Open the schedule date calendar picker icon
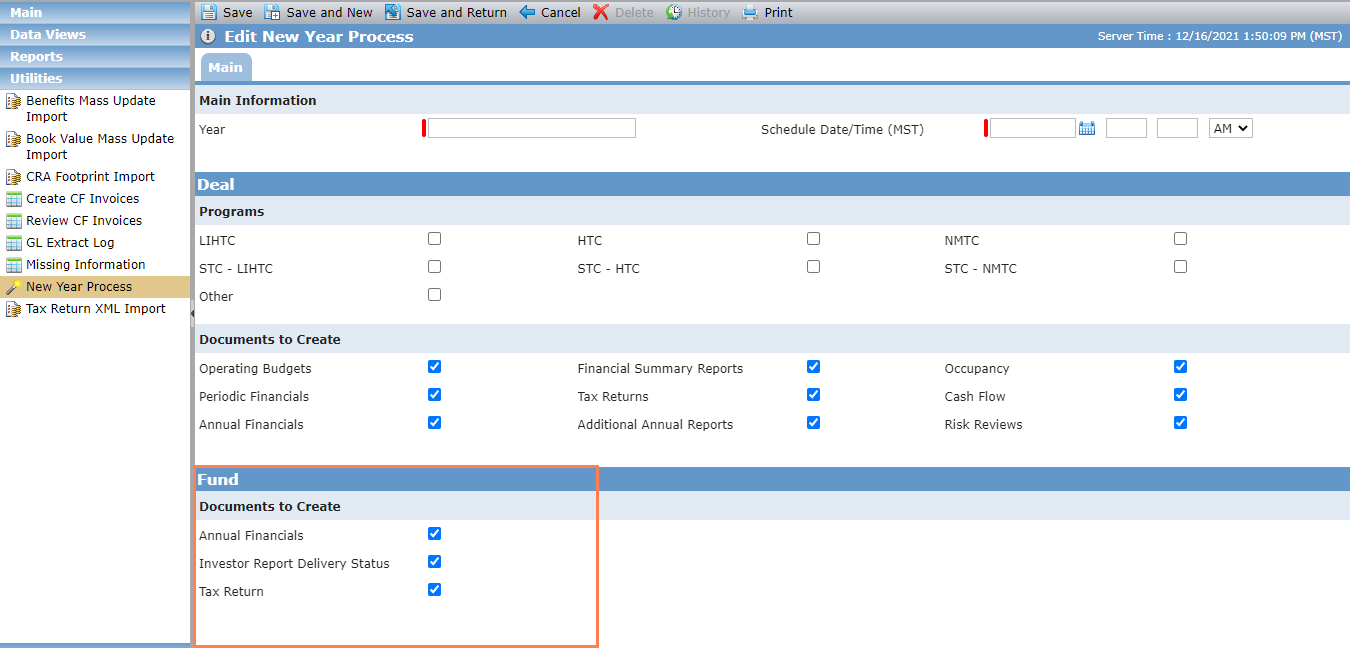The width and height of the screenshot is (1350, 648). click(x=1087, y=128)
